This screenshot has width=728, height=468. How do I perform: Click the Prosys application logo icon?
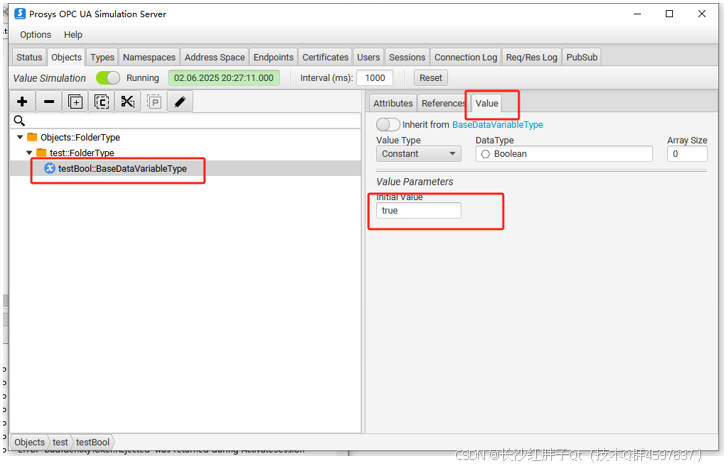tap(20, 14)
